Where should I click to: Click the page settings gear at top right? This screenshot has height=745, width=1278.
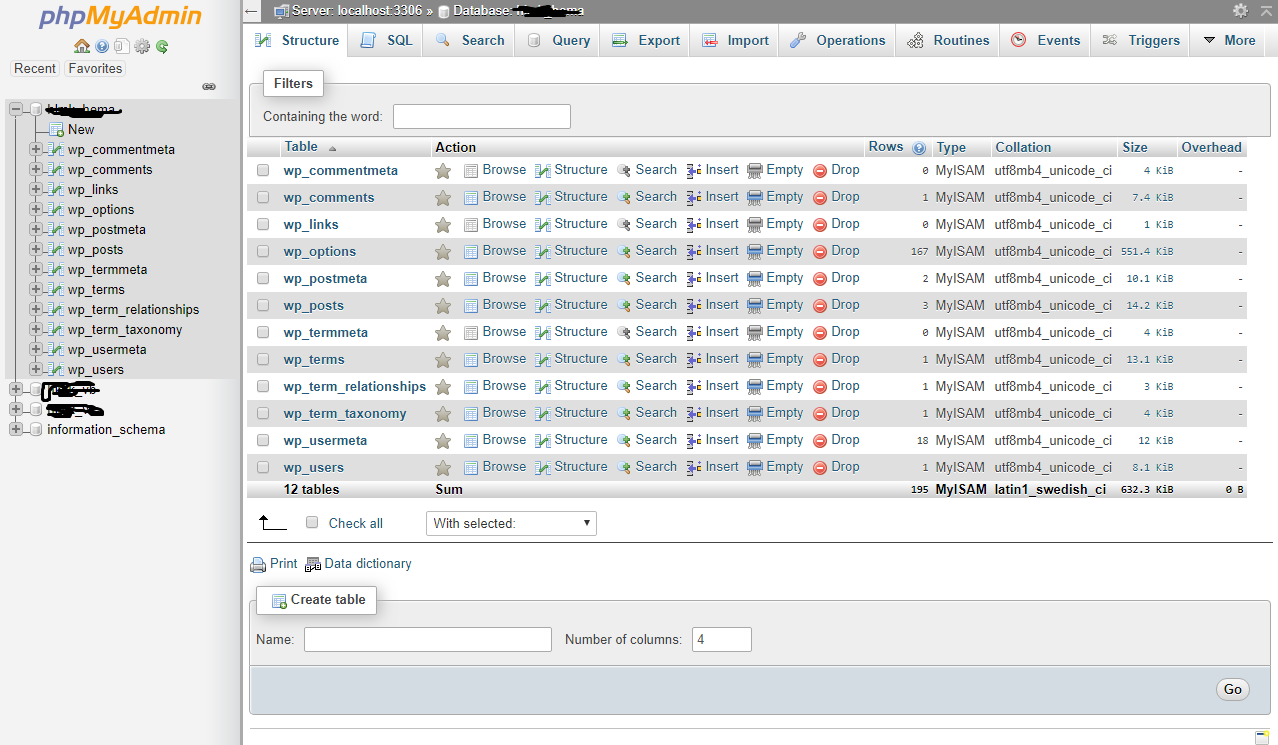point(1240,10)
